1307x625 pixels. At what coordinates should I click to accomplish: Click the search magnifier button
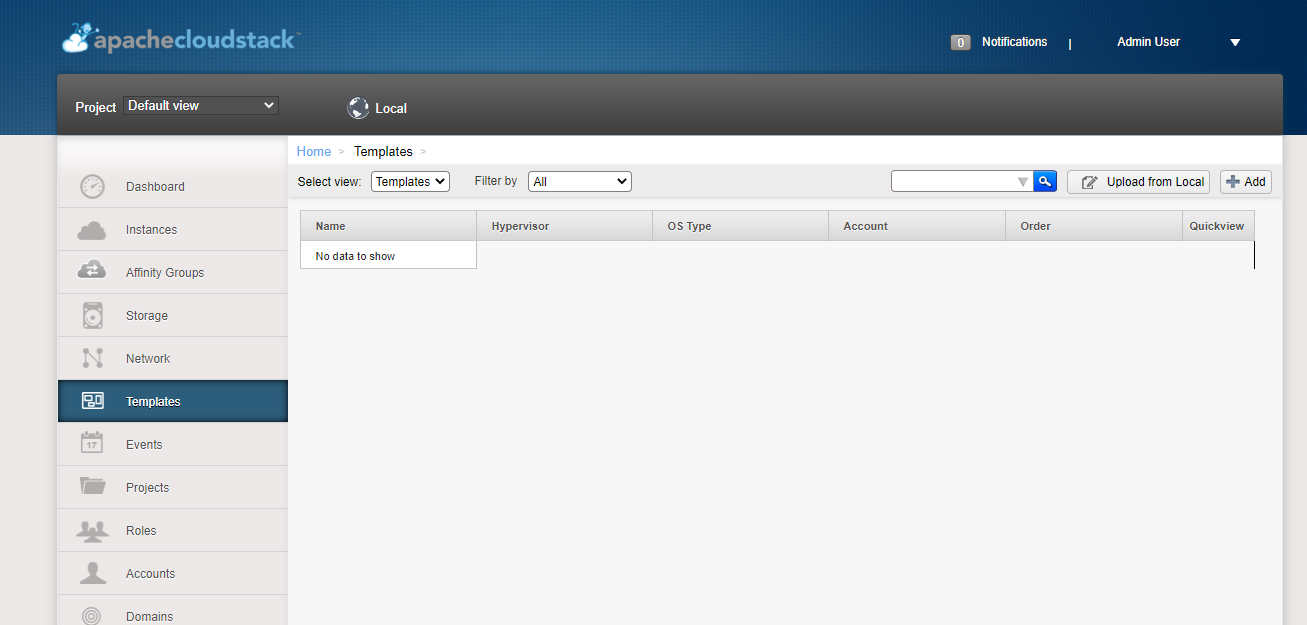tap(1045, 181)
